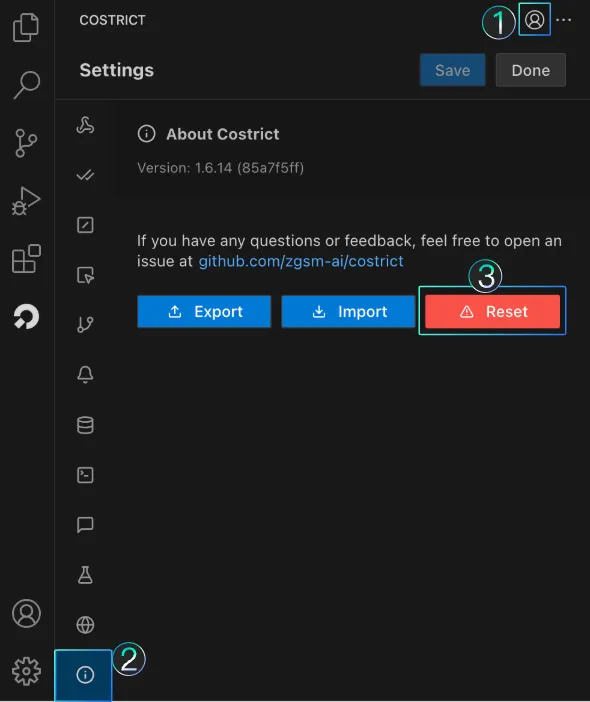Open Accounts icon in the activity bar

click(x=26, y=613)
